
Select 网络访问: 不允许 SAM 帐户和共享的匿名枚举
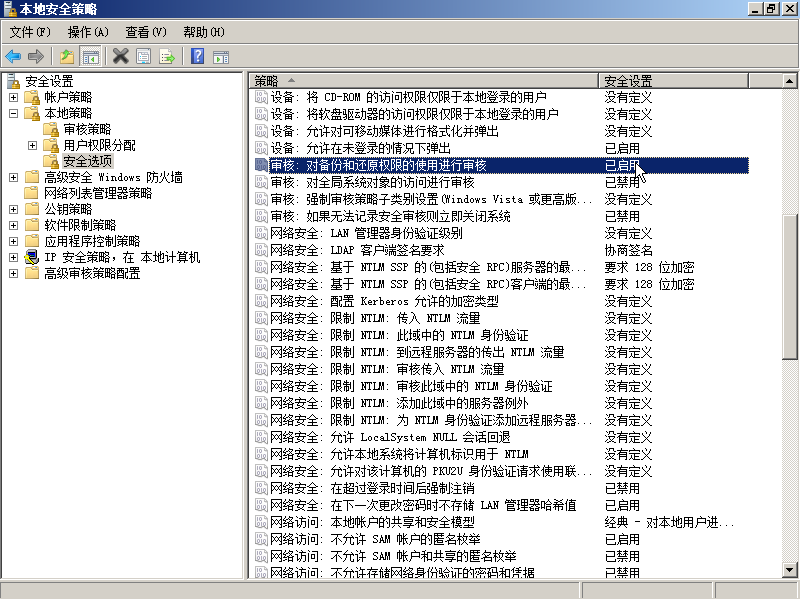[x=393, y=556]
